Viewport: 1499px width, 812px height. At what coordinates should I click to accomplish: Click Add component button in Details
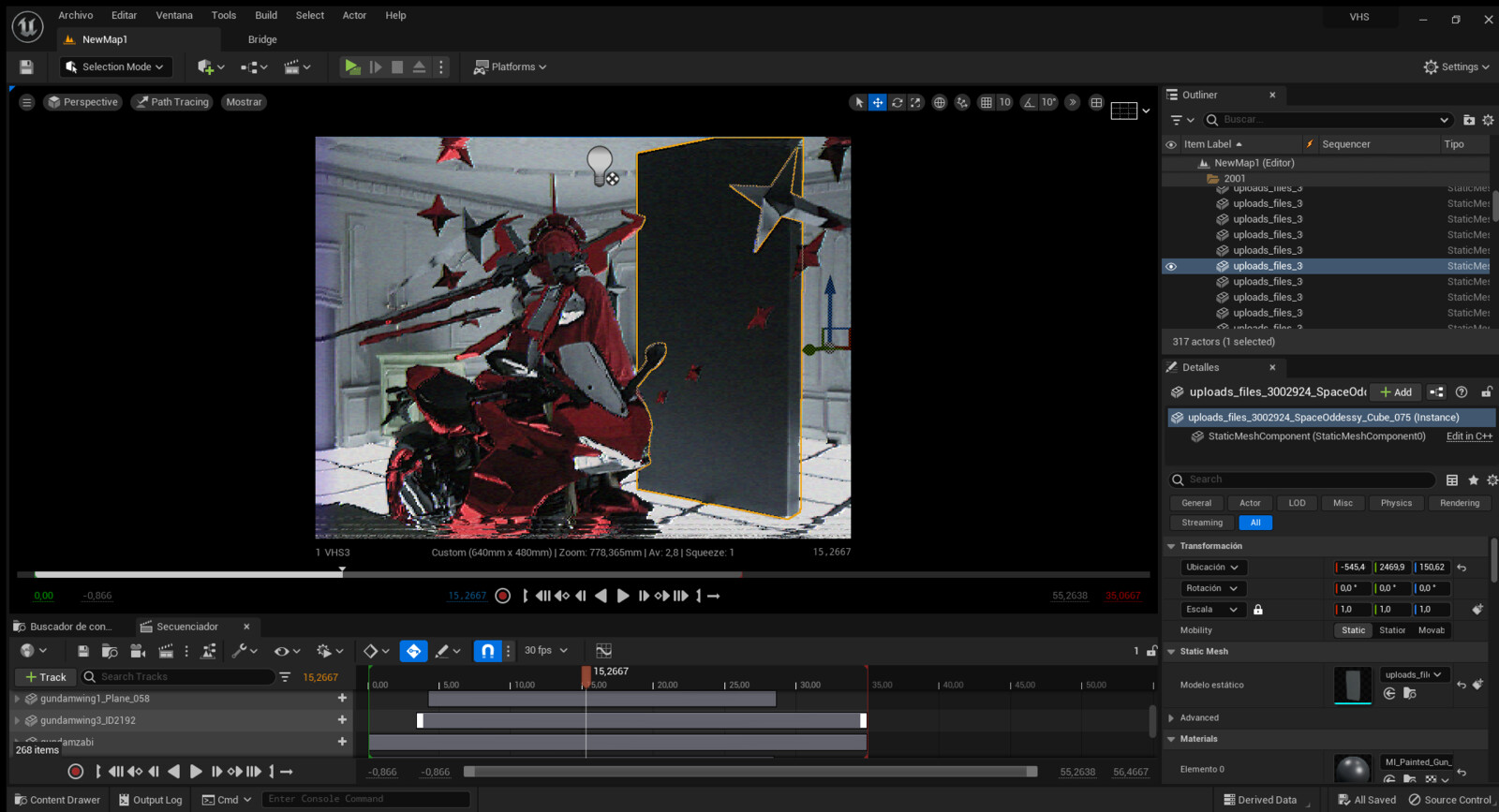click(x=1396, y=392)
